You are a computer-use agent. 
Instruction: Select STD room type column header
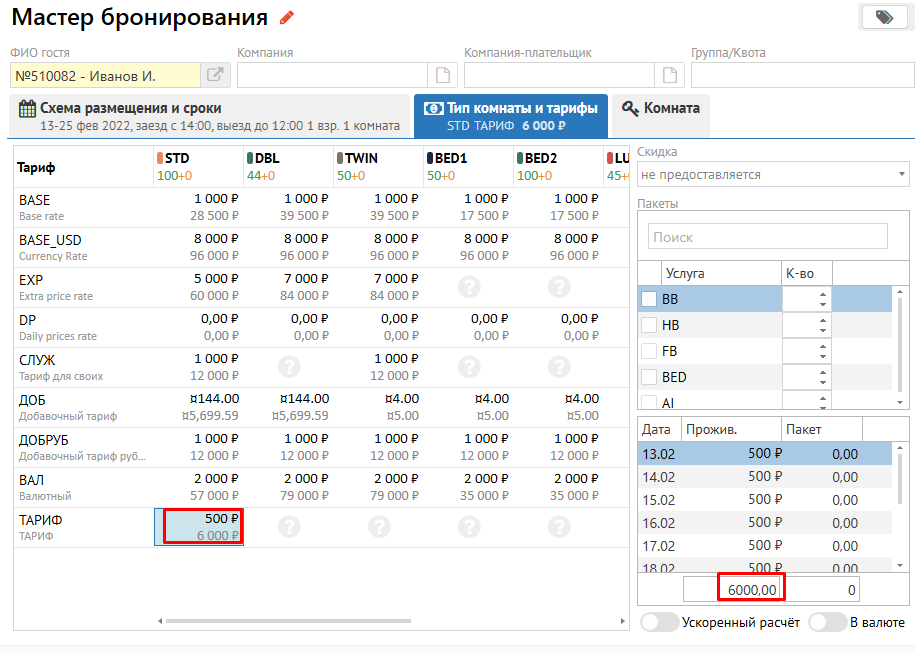198,167
